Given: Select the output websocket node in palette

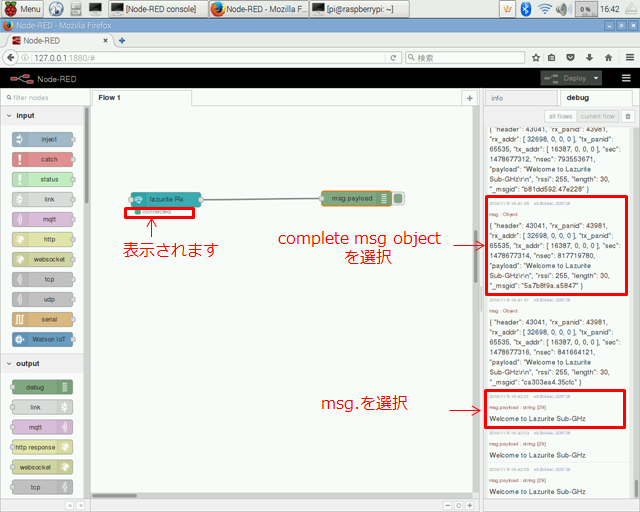Looking at the screenshot, I should (x=42, y=467).
